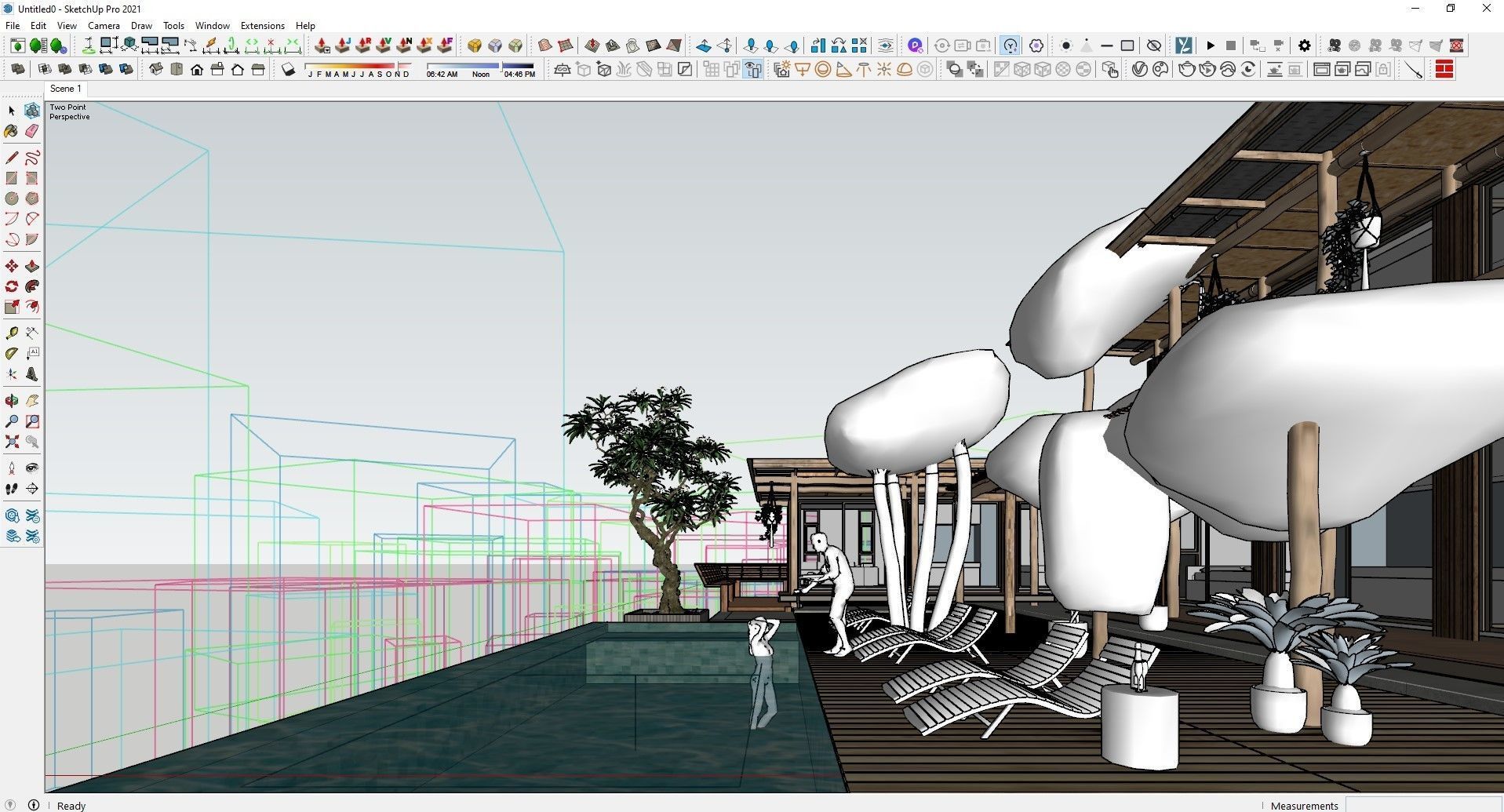
Task: Click the Zoom Window tool
Action: pyautogui.click(x=32, y=421)
